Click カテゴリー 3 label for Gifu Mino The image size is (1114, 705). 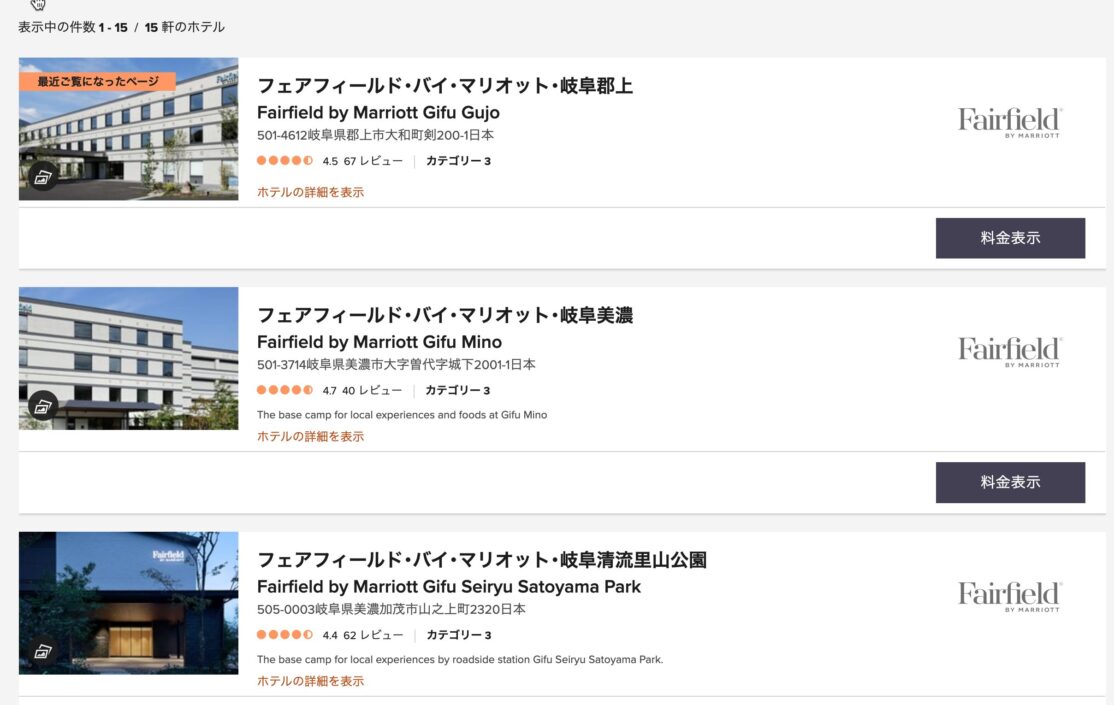(x=458, y=391)
